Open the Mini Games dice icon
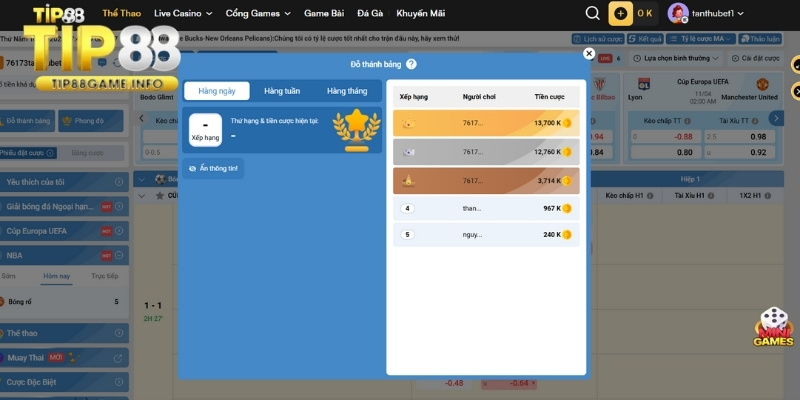800x400 pixels. tap(773, 326)
